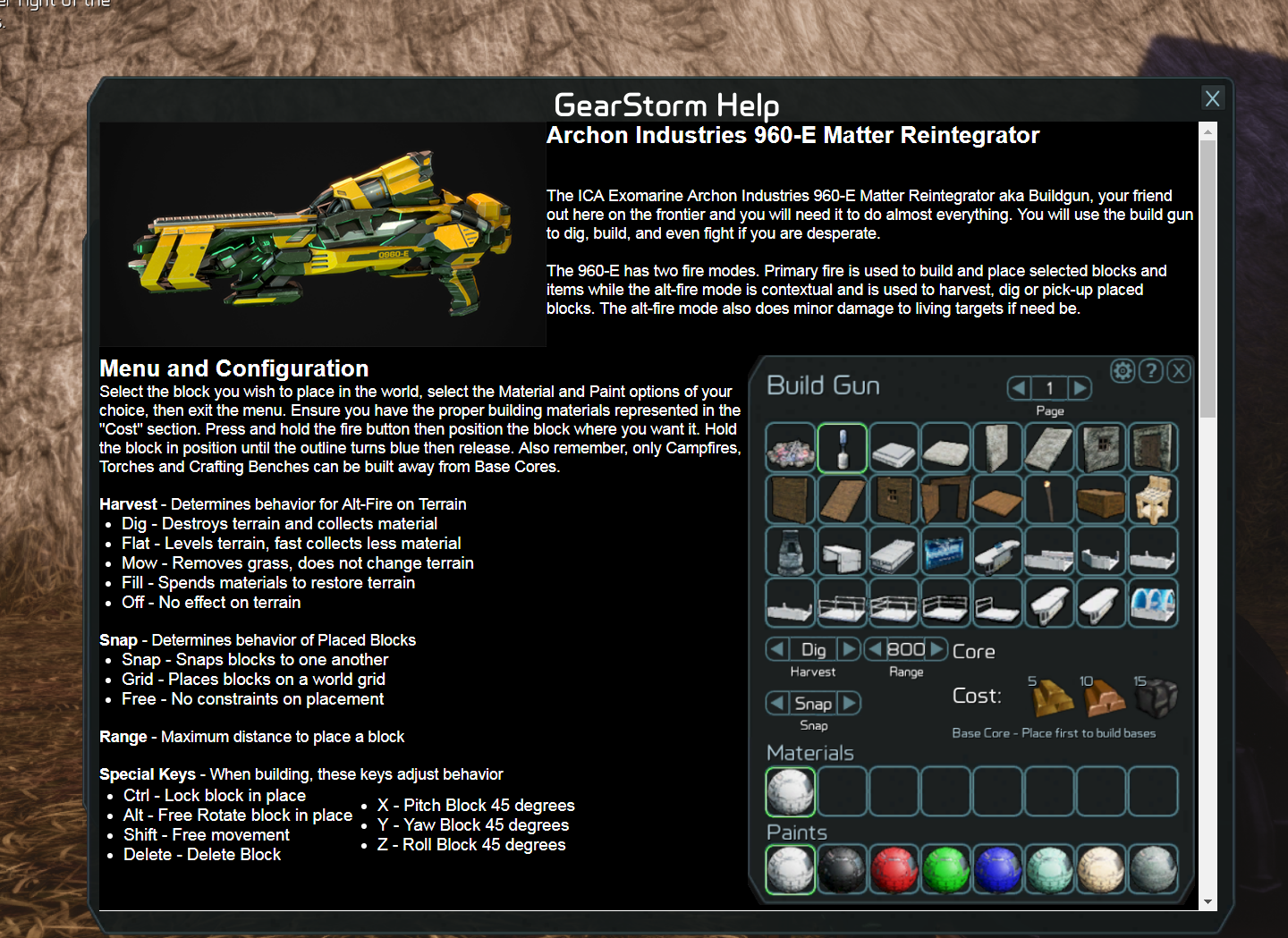This screenshot has width=1288, height=938.
Task: Select the wooden door frame block
Action: pyautogui.click(x=946, y=499)
